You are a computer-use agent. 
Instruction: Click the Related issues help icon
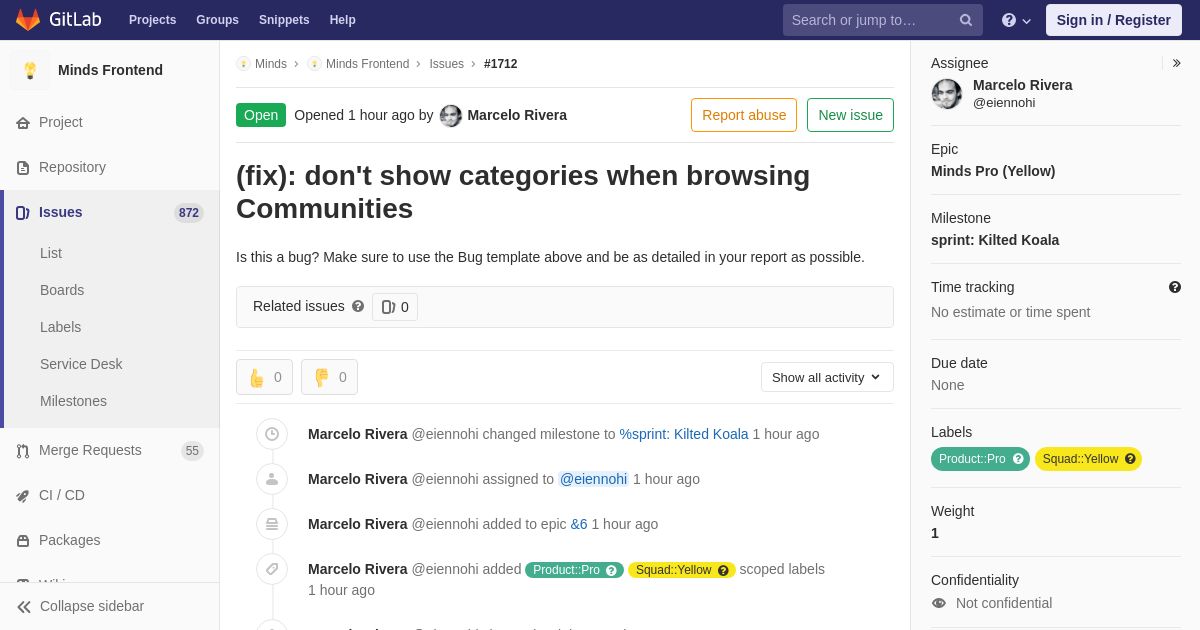358,306
